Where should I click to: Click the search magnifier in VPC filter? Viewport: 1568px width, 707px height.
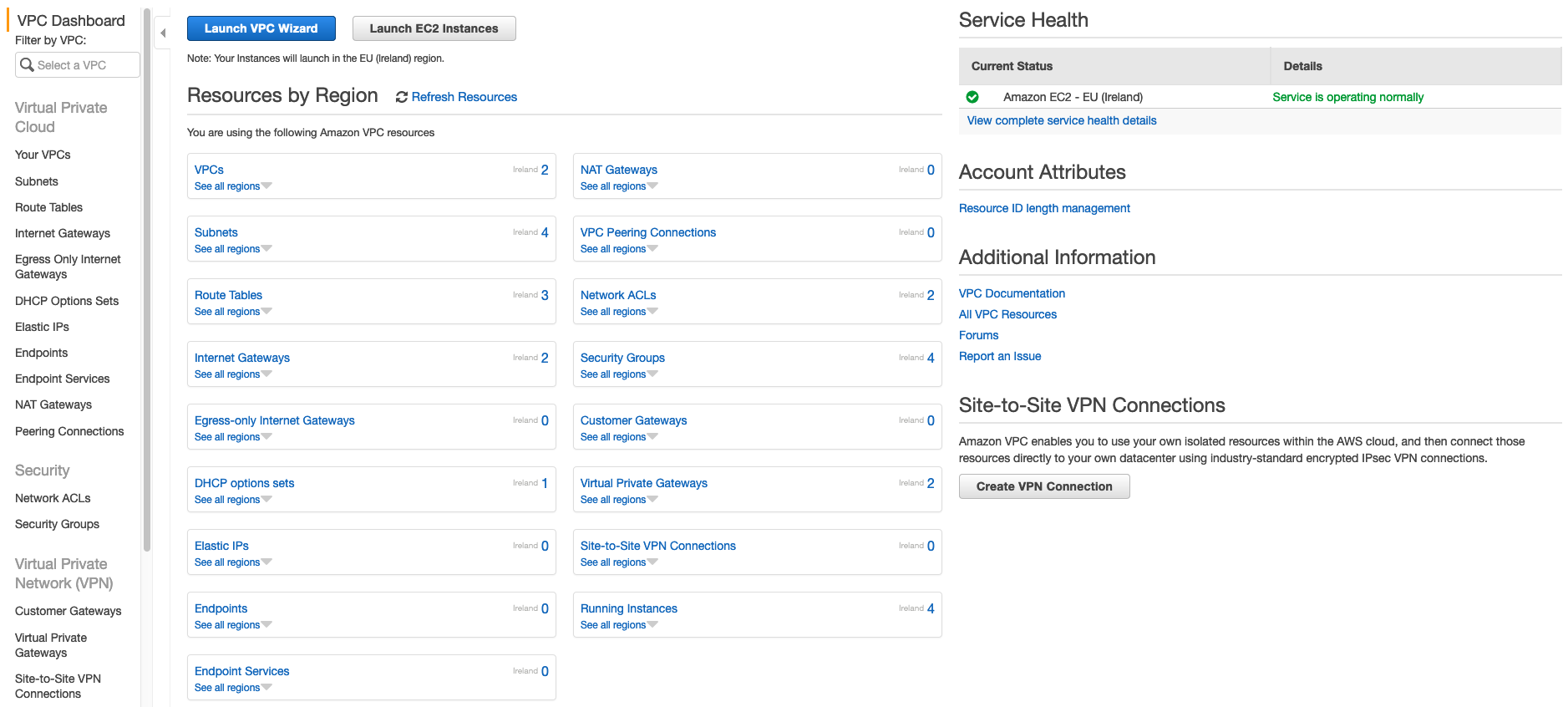27,64
